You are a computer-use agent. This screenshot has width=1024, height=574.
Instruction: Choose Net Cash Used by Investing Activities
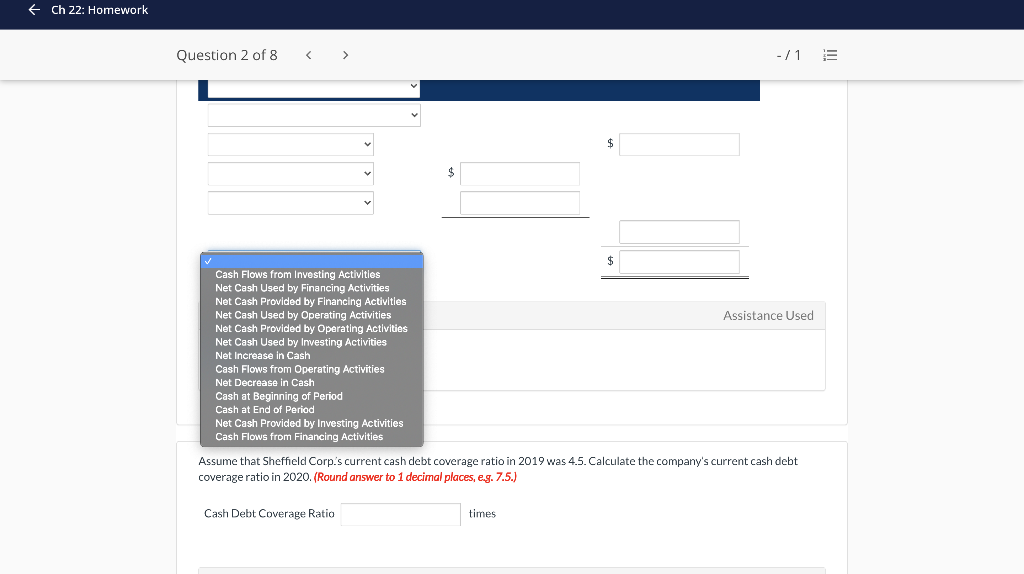tap(300, 342)
